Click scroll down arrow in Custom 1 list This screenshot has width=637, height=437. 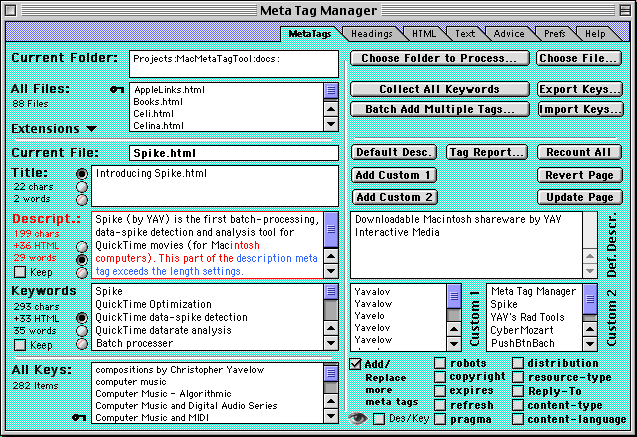(454, 344)
